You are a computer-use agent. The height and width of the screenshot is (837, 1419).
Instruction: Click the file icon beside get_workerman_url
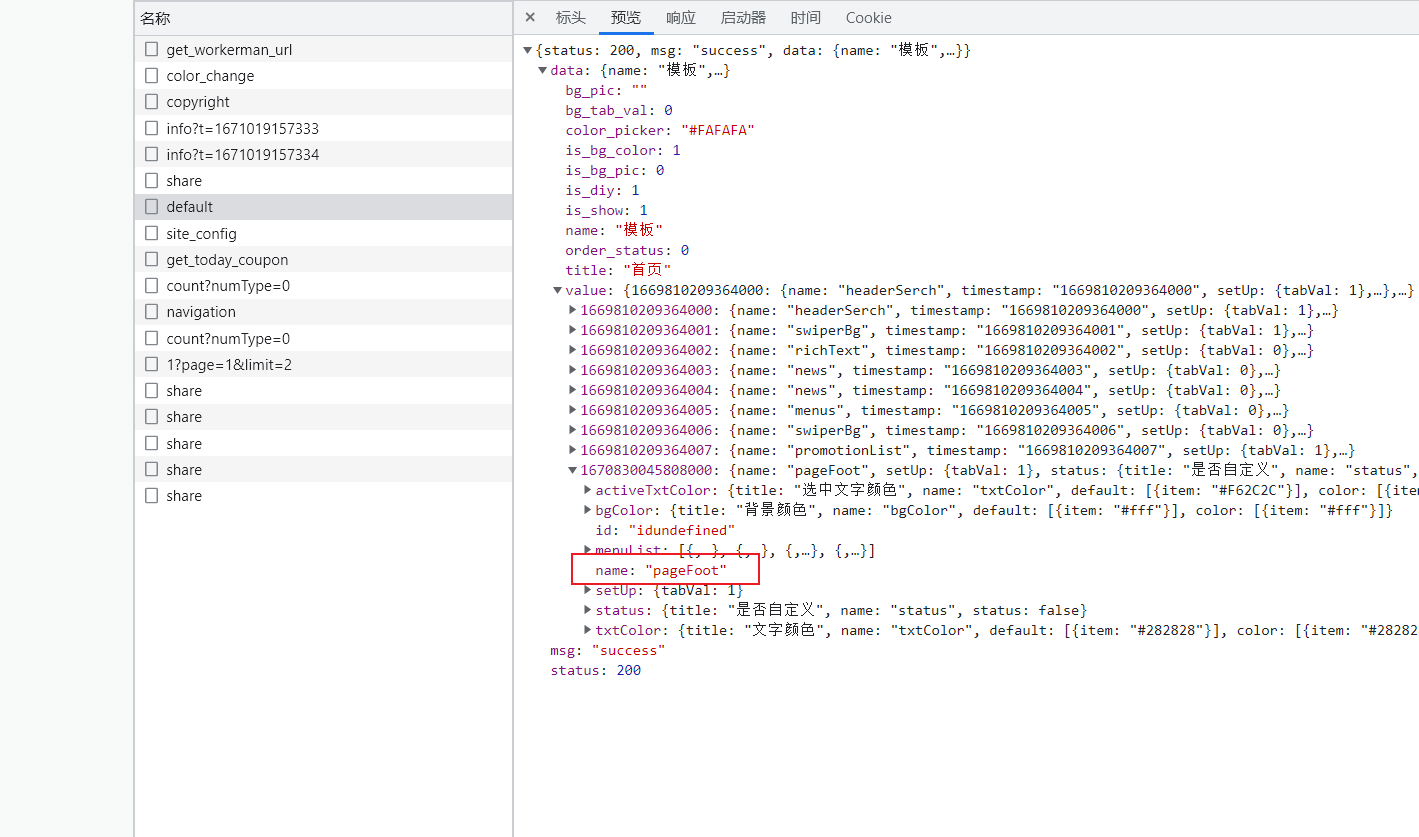tap(151, 49)
